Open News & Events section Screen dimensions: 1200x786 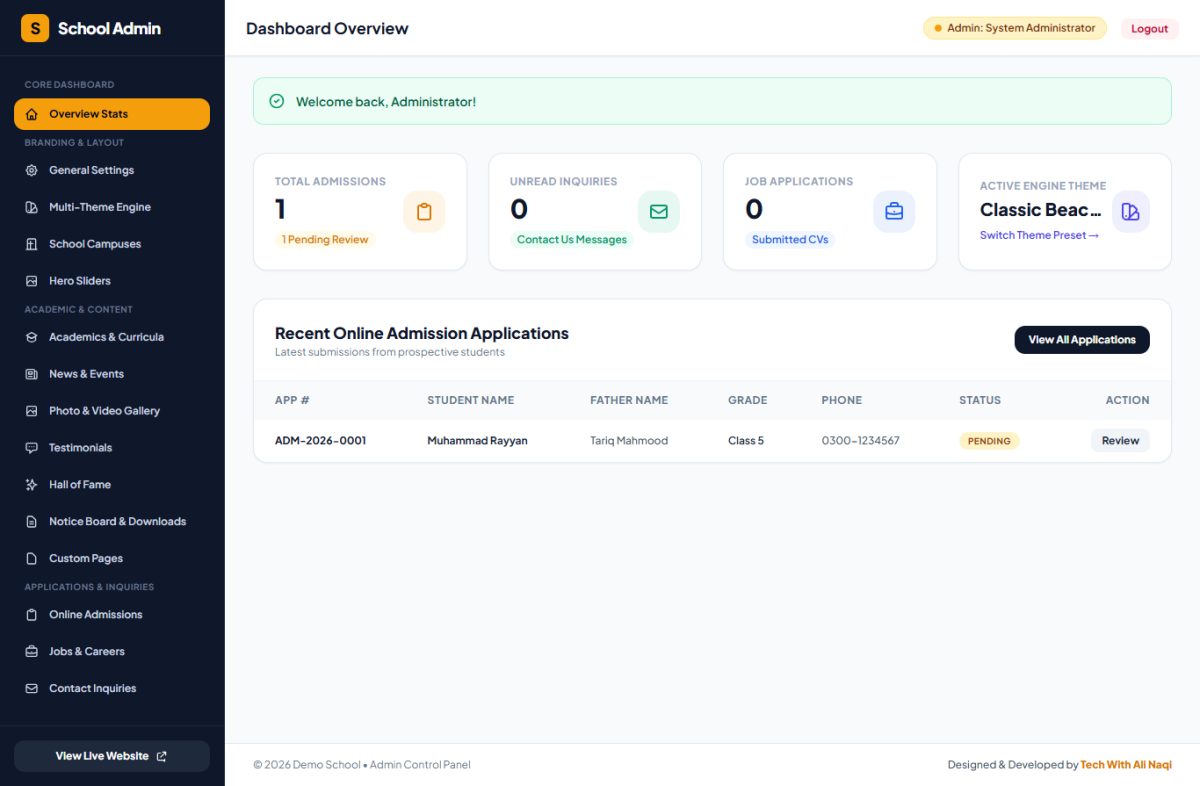112,374
